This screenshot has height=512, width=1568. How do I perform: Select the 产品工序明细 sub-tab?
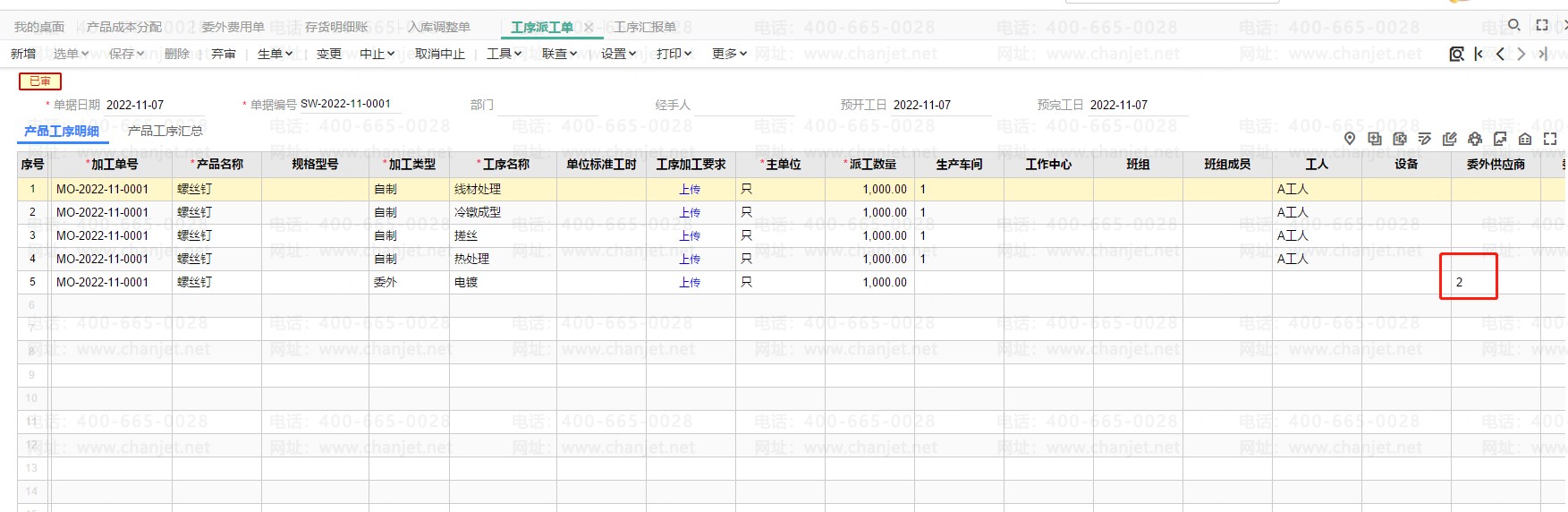pos(62,131)
